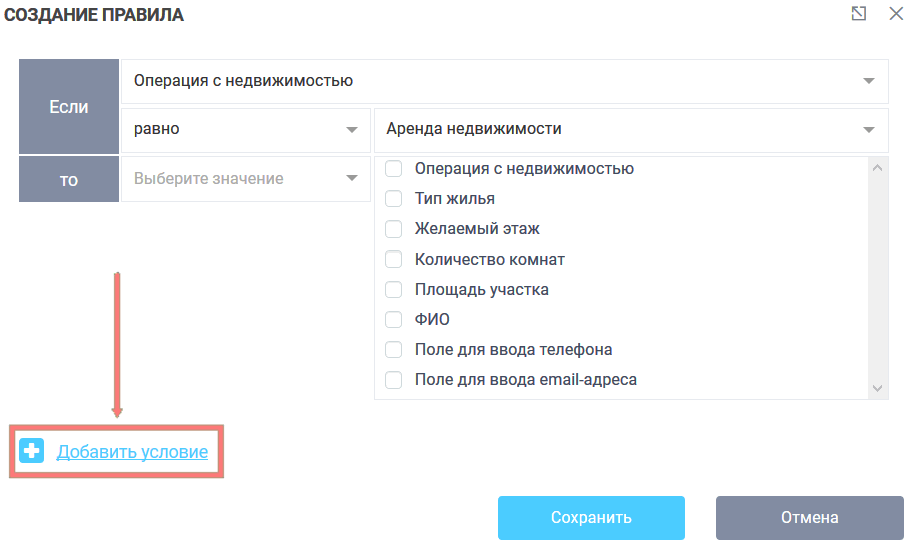Toggle the "Площадь участка" checkbox
This screenshot has height=543, width=909.
click(x=394, y=289)
